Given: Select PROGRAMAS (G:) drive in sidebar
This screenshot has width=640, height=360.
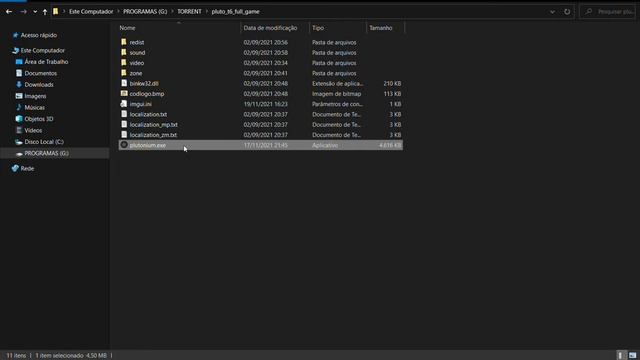Looking at the screenshot, I should pos(47,153).
